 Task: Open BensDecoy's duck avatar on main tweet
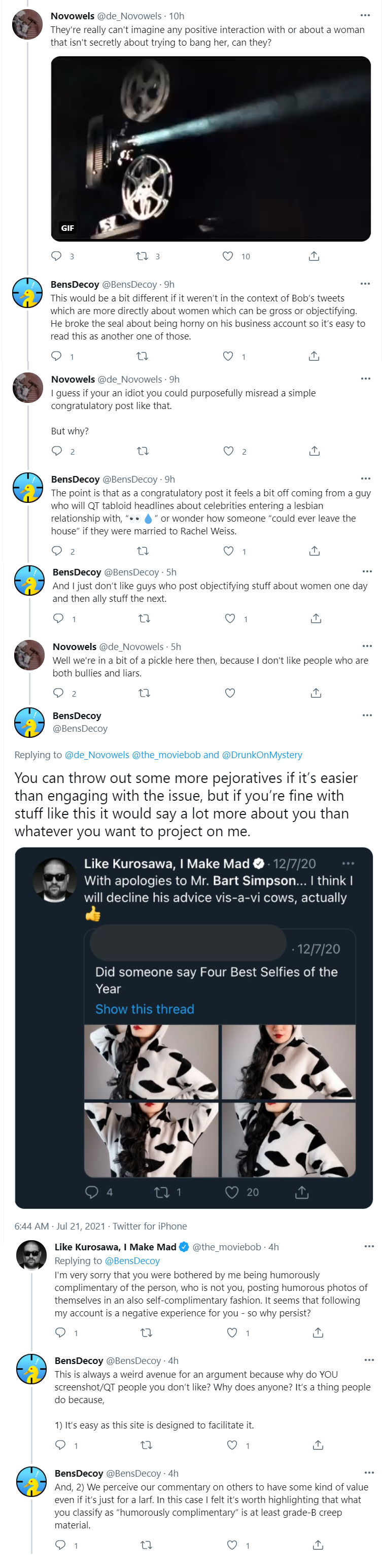pos(29,722)
